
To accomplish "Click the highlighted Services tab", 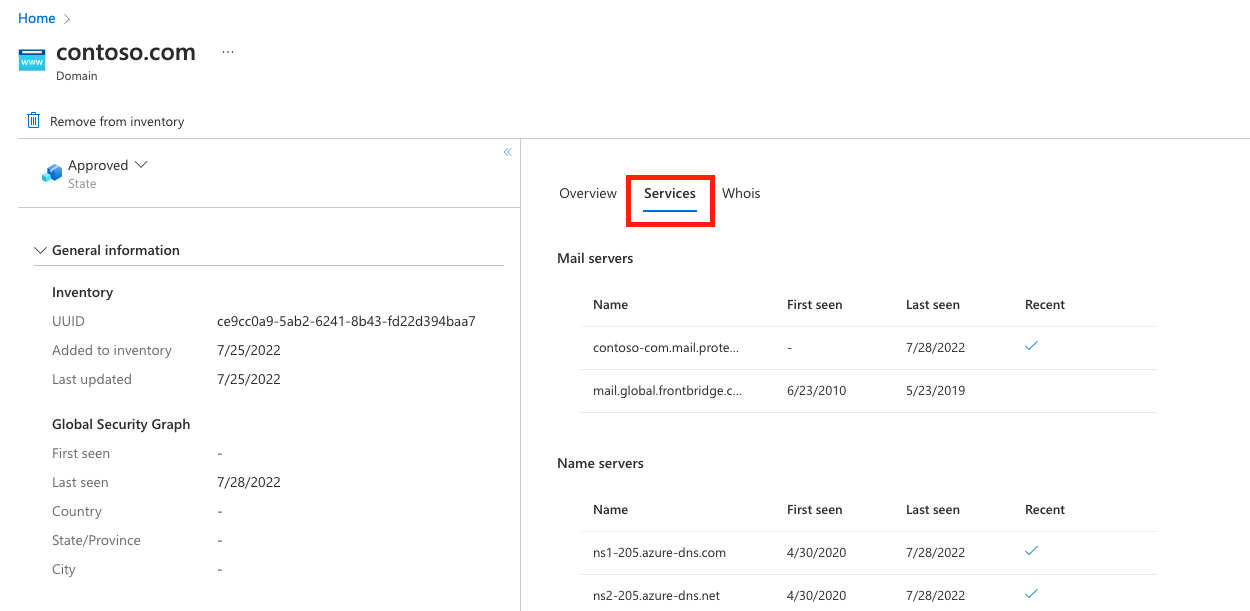I will coord(669,193).
